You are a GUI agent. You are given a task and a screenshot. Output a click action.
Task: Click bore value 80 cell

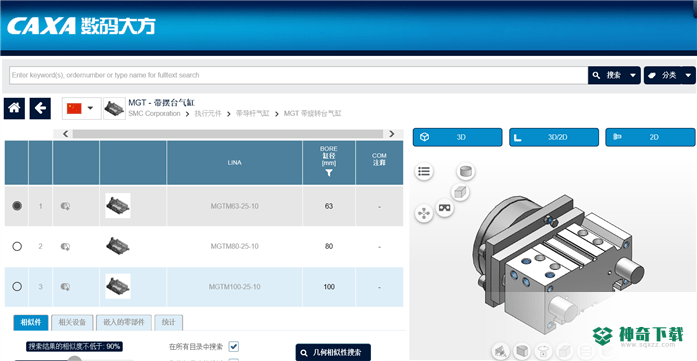(x=328, y=247)
